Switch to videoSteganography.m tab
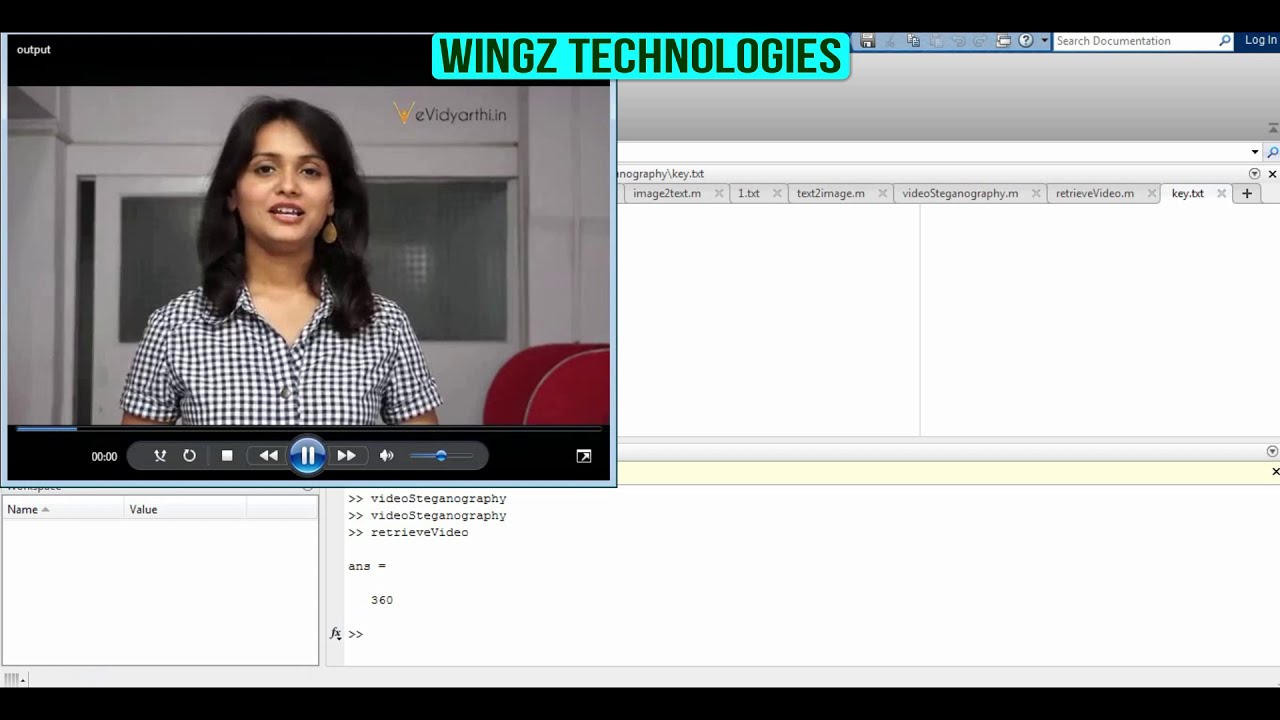Image resolution: width=1280 pixels, height=720 pixels. (x=960, y=194)
